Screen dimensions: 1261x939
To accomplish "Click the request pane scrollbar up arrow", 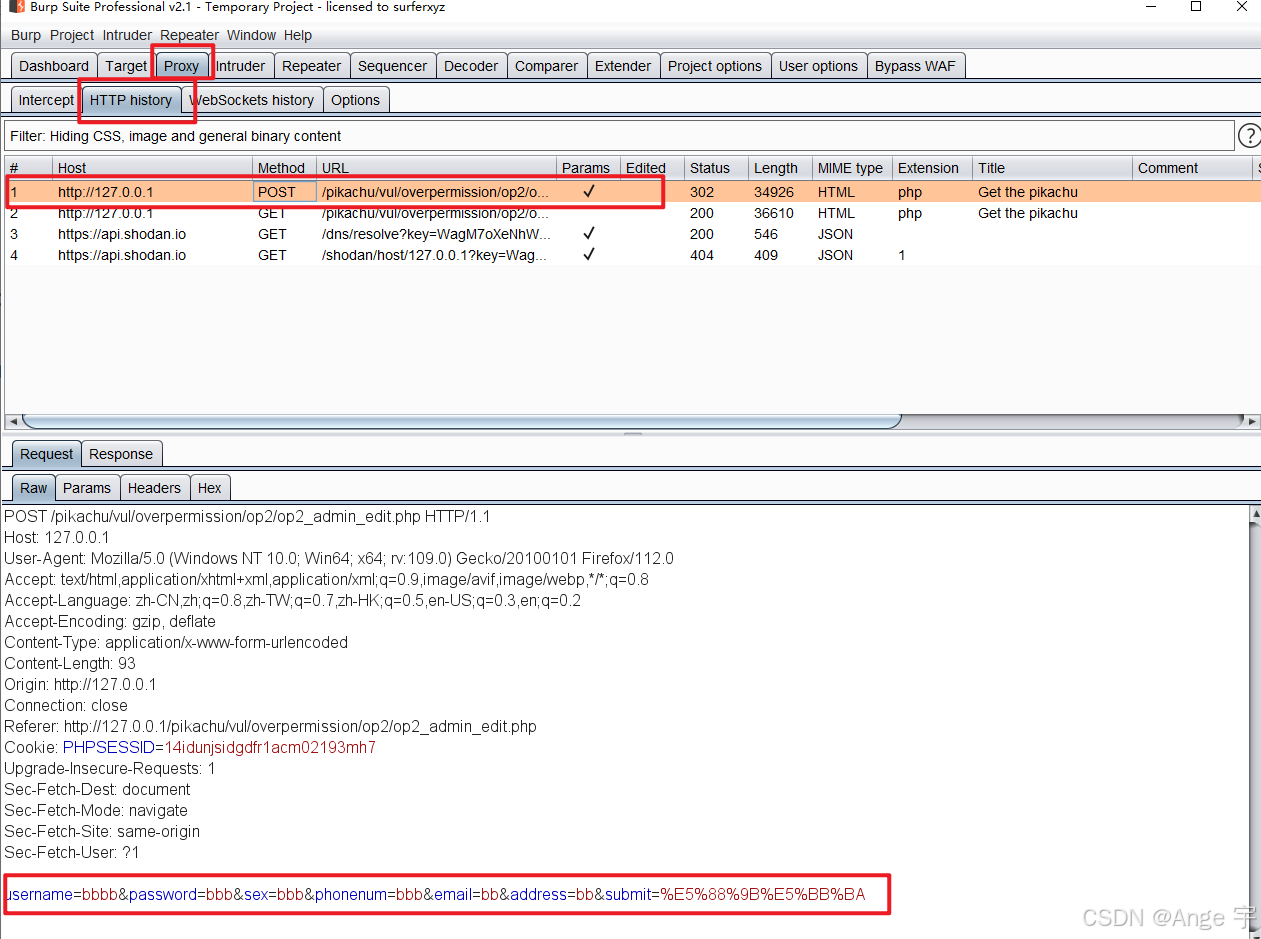I will [1255, 515].
